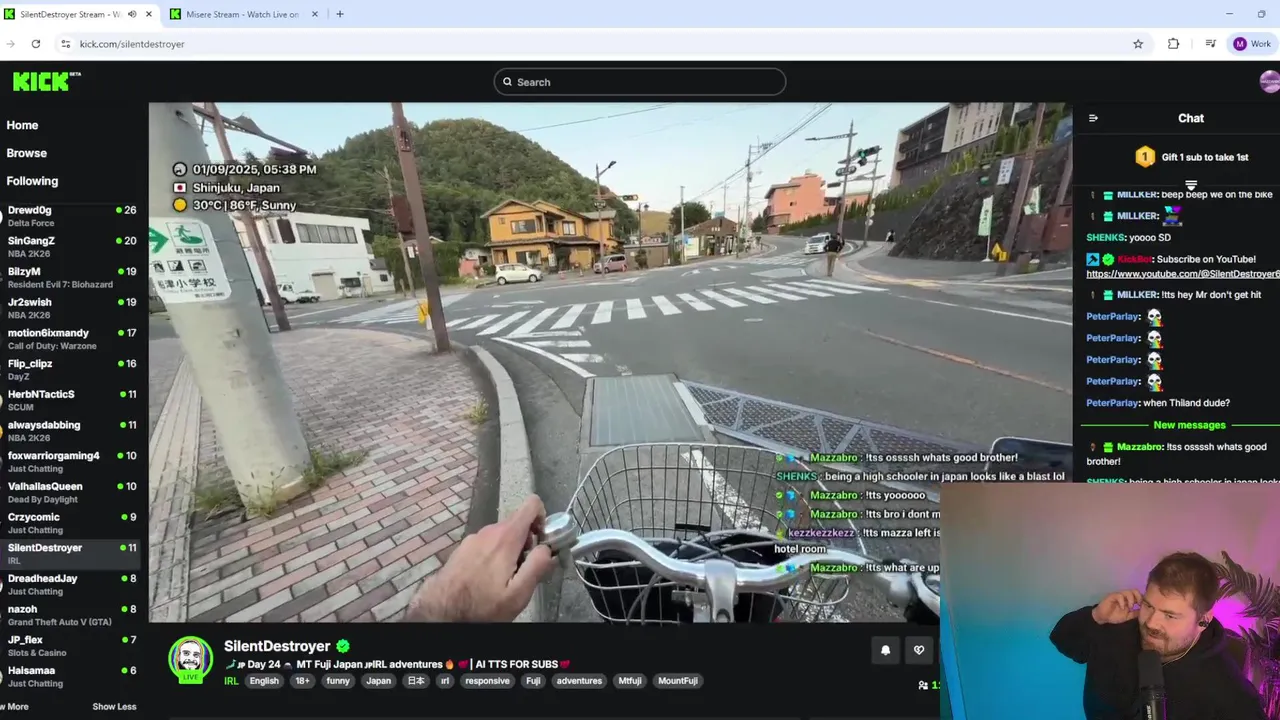Reload the page with the browser refresh icon

36,44
